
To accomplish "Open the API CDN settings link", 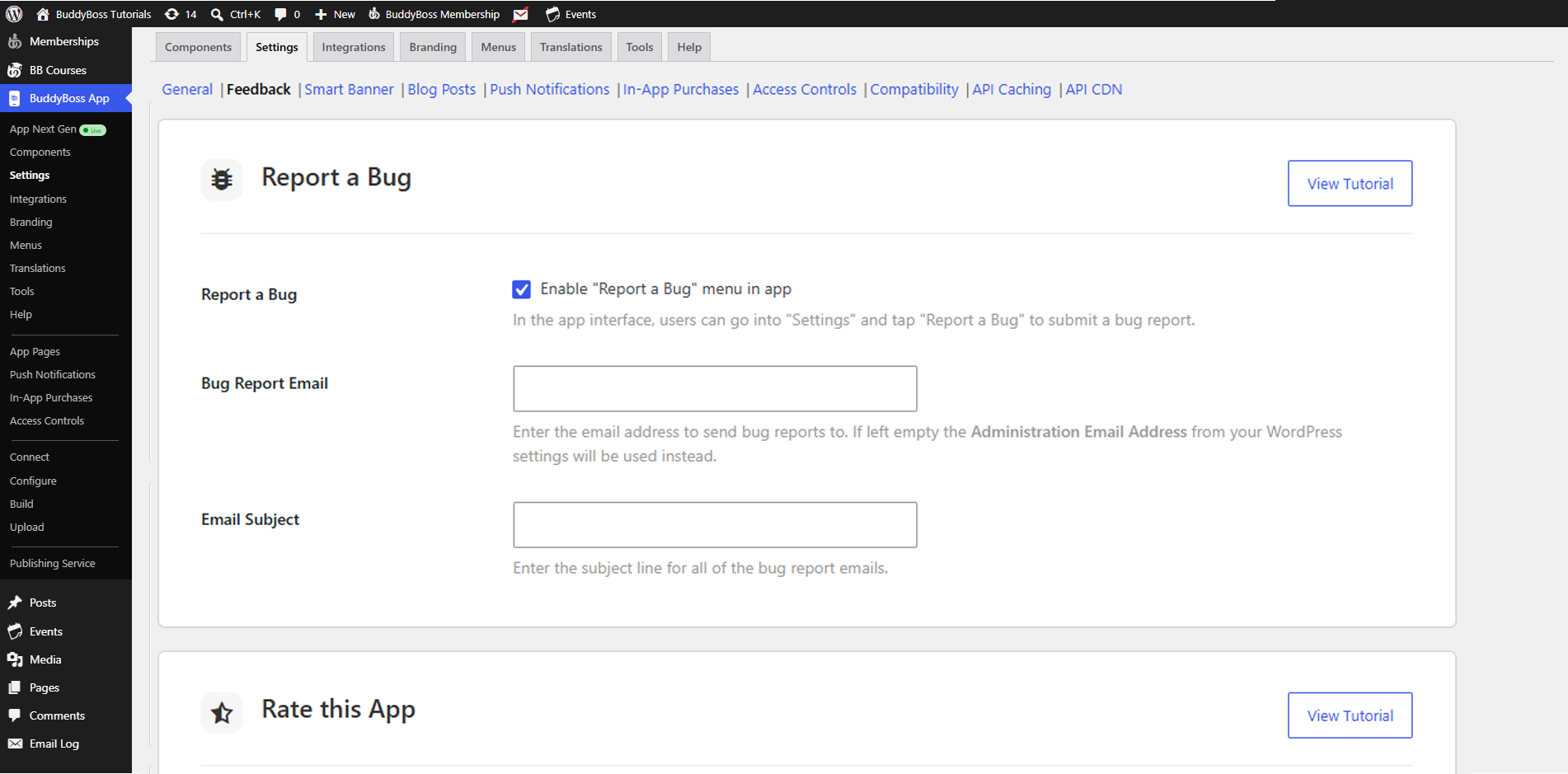I will [x=1094, y=89].
